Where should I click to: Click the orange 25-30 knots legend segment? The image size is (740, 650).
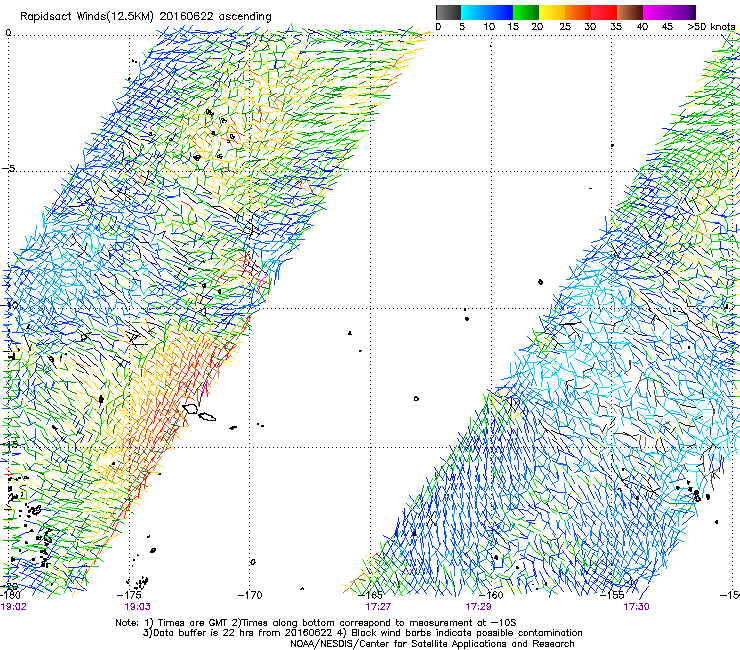click(578, 12)
